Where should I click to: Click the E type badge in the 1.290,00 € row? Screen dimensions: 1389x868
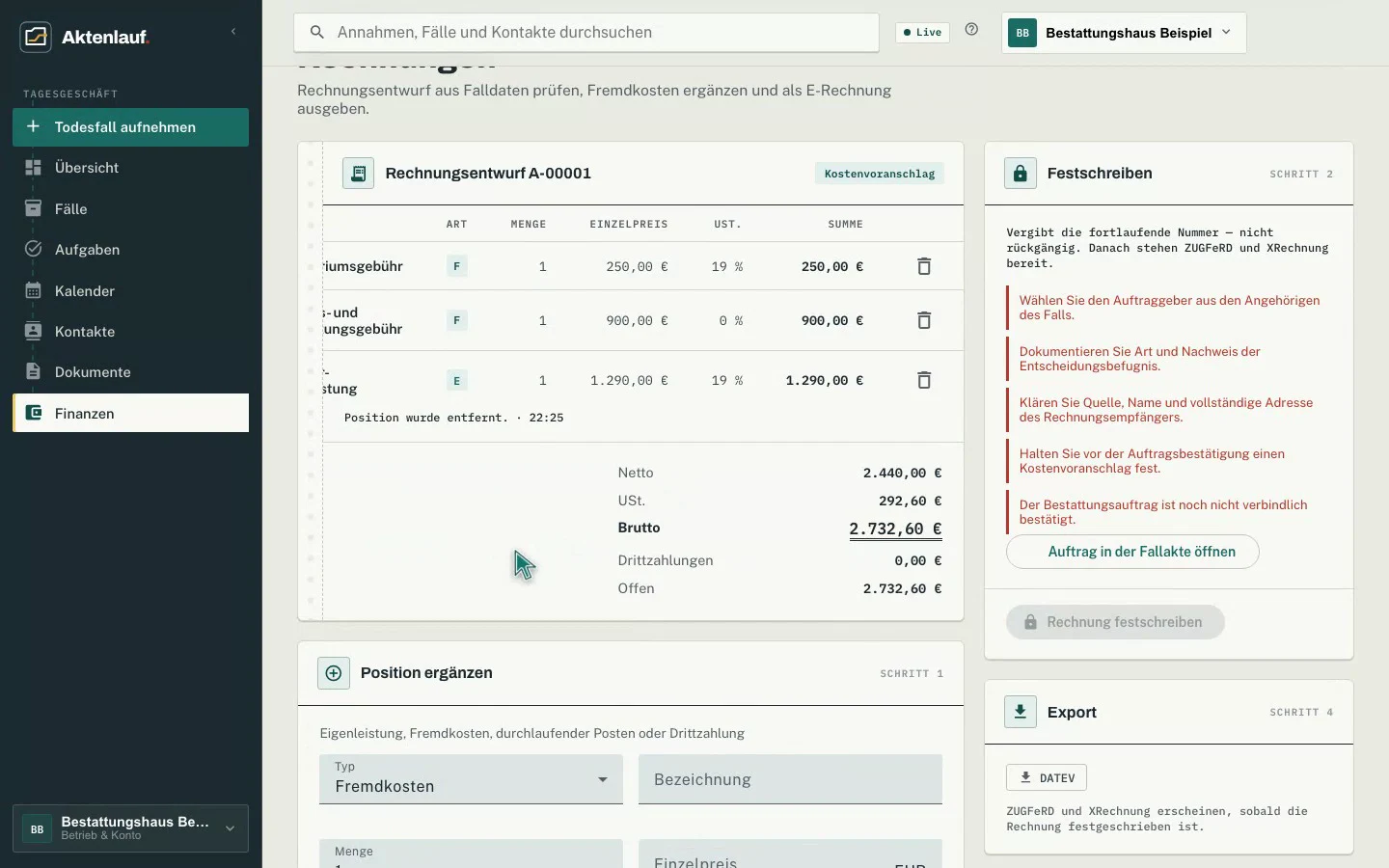point(457,380)
